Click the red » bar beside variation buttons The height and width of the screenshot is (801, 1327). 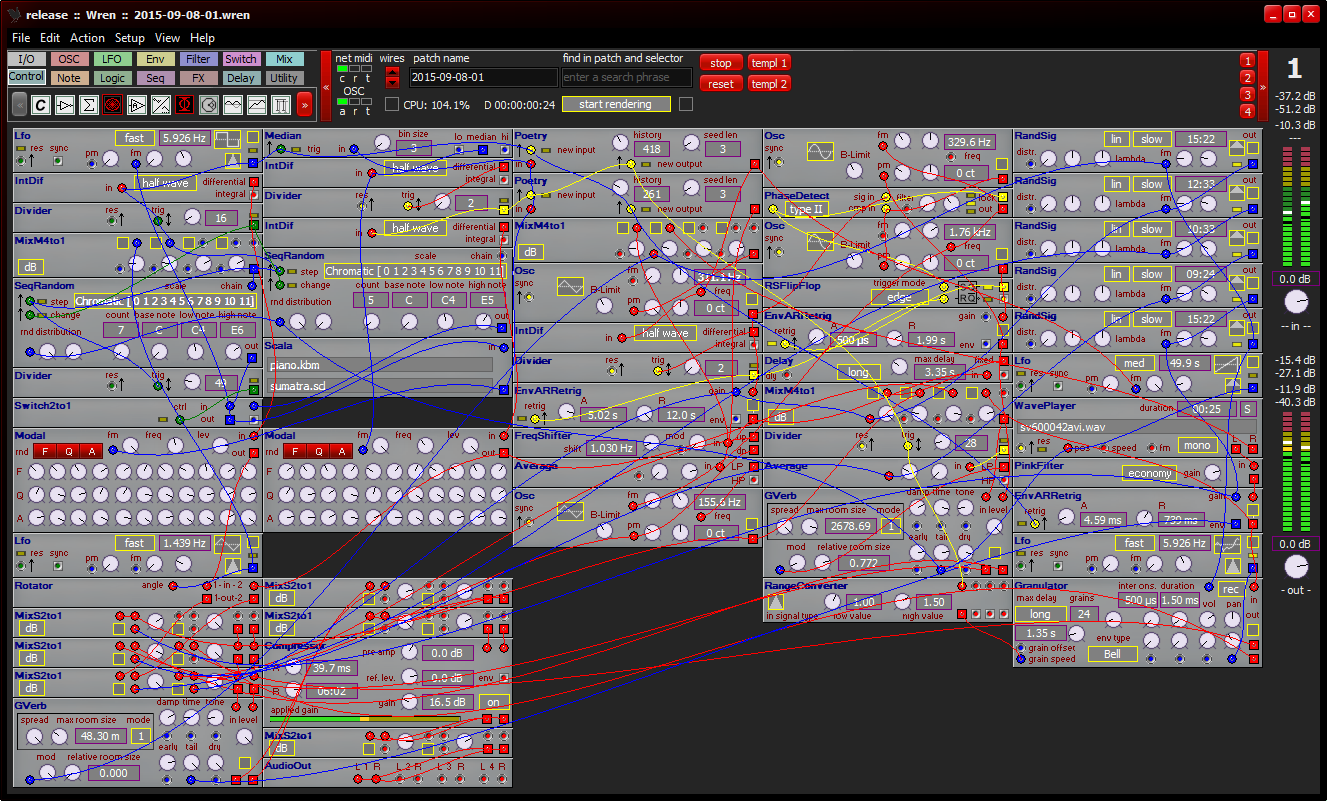[x=1263, y=84]
